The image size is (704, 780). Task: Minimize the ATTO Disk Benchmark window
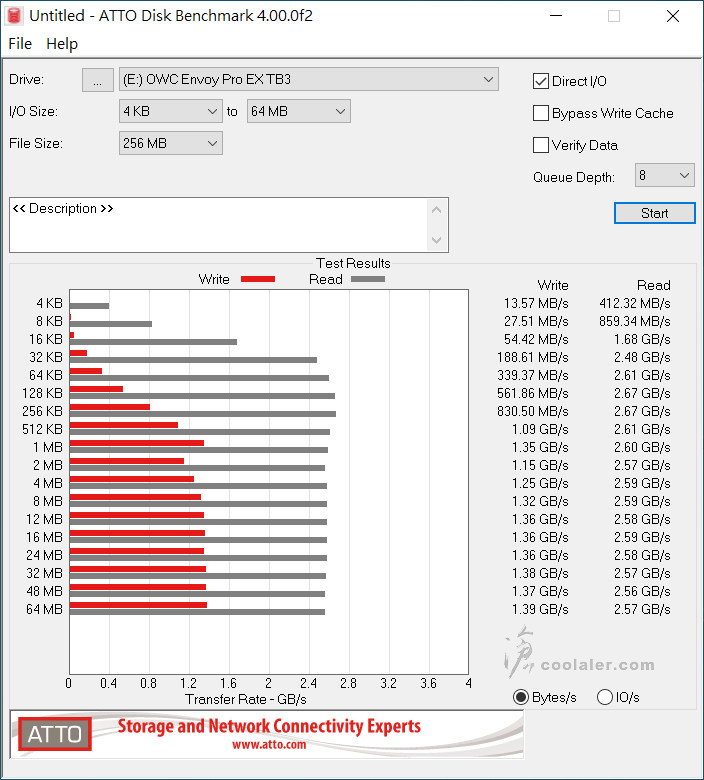click(556, 16)
